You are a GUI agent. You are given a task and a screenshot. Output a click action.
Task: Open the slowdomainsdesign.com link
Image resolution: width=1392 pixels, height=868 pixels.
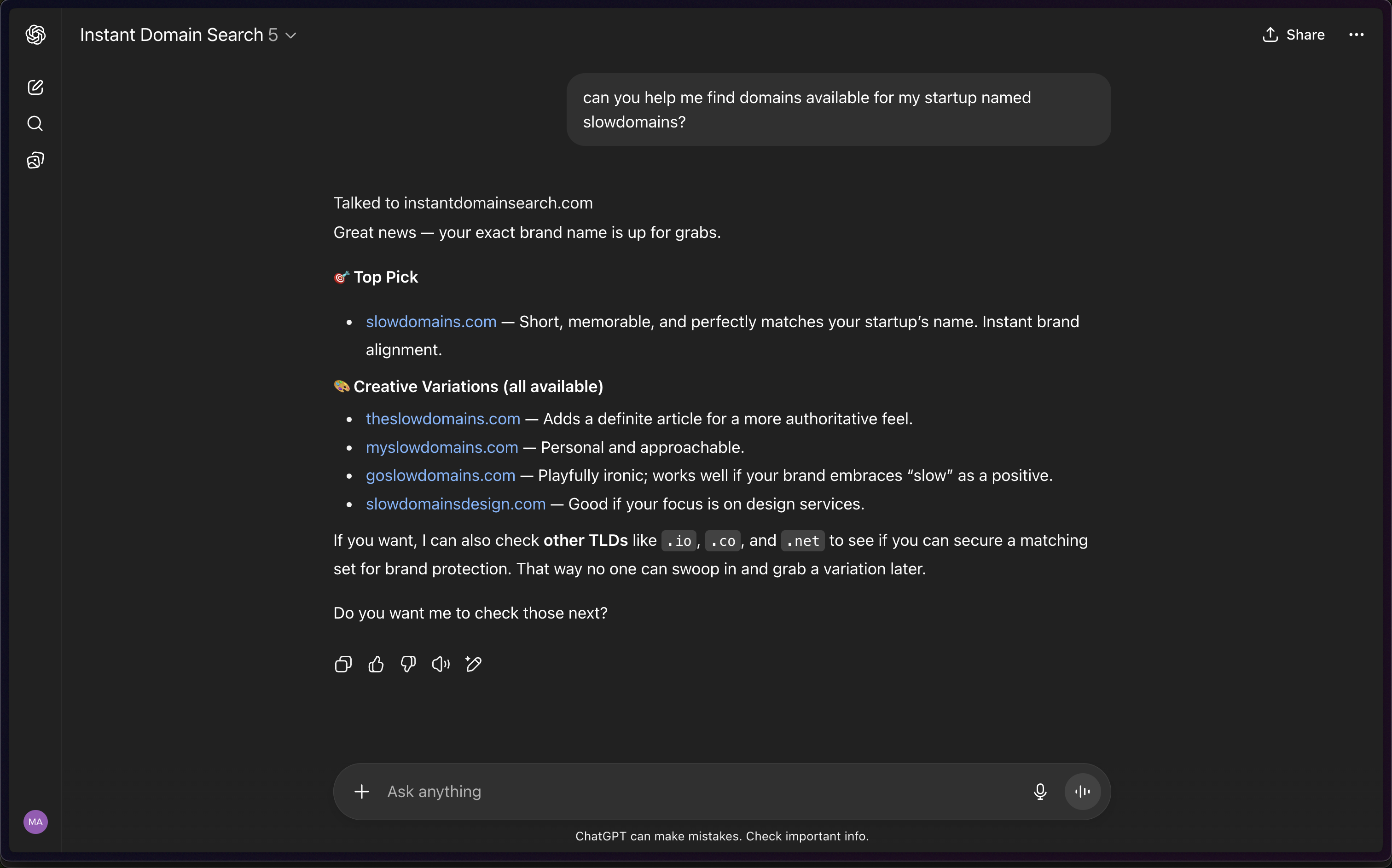456,504
